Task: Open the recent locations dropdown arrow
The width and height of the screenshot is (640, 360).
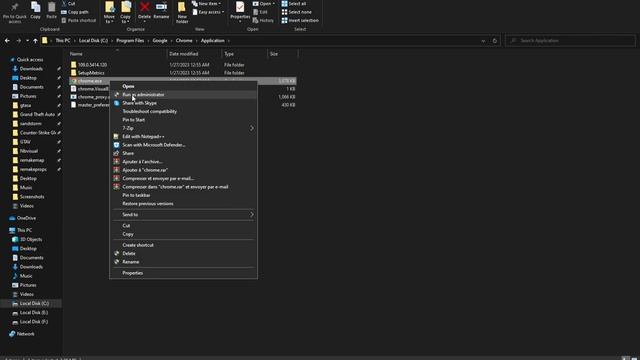Action: pos(27,41)
